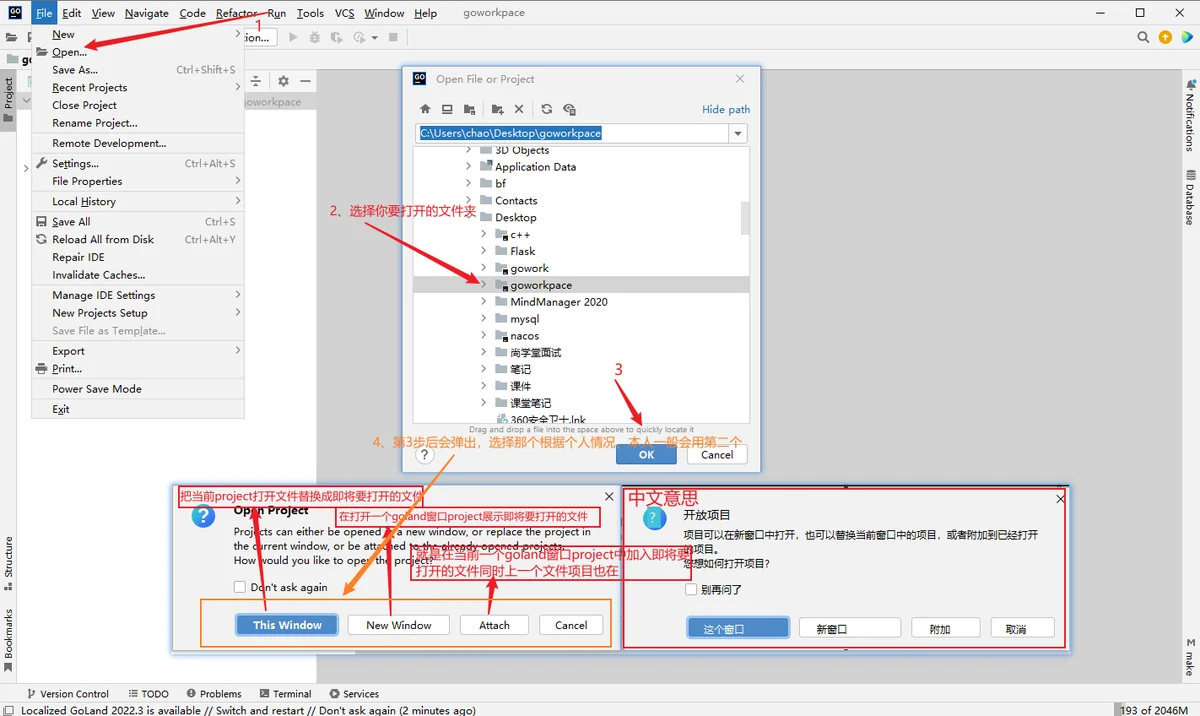The image size is (1200, 716).
Task: Select Power Save Mode entry
Action: point(138,389)
